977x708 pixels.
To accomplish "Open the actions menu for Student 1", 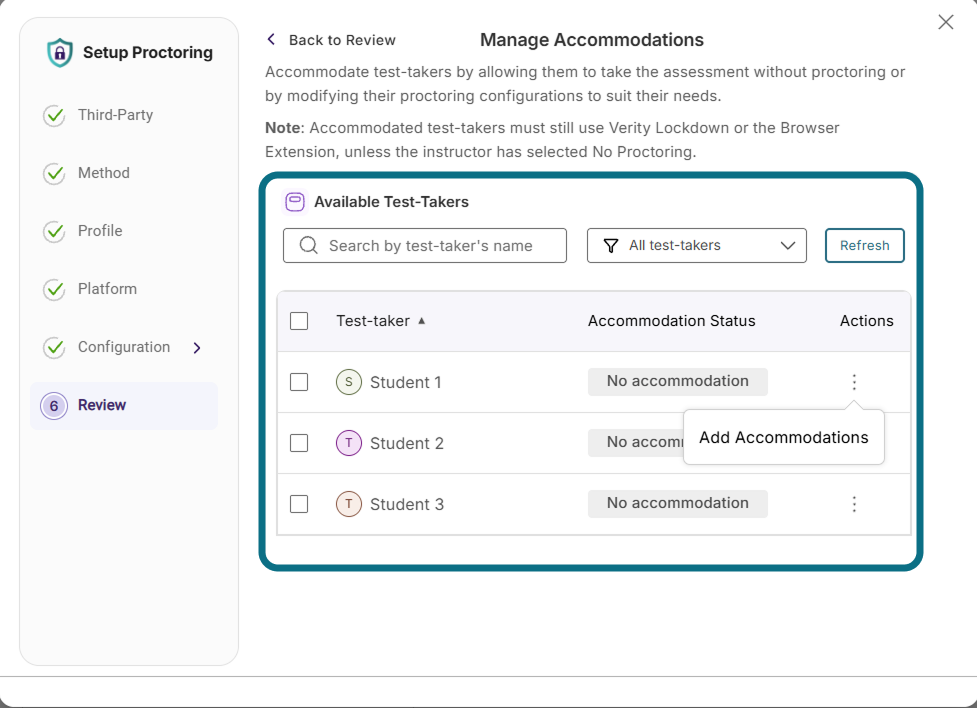I will 854,382.
